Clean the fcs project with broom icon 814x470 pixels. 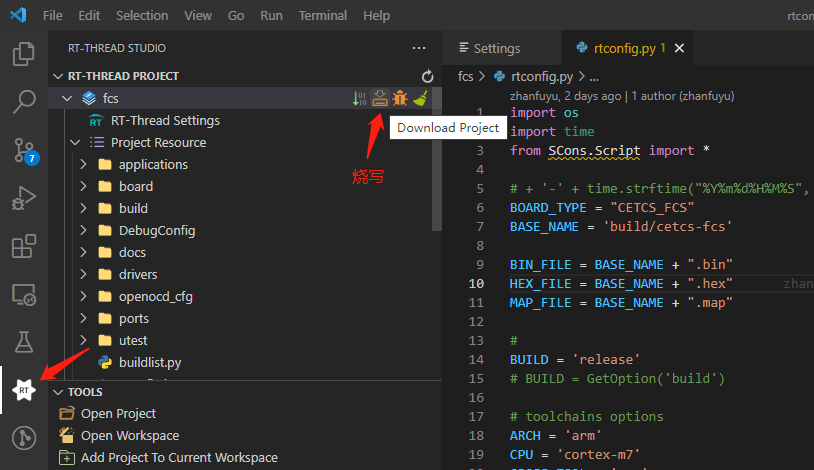[x=420, y=98]
